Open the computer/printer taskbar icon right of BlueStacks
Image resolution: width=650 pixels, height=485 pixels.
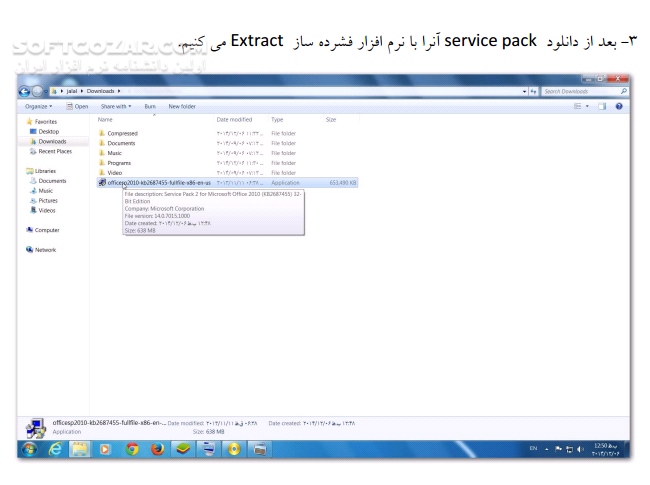pyautogui.click(x=209, y=449)
